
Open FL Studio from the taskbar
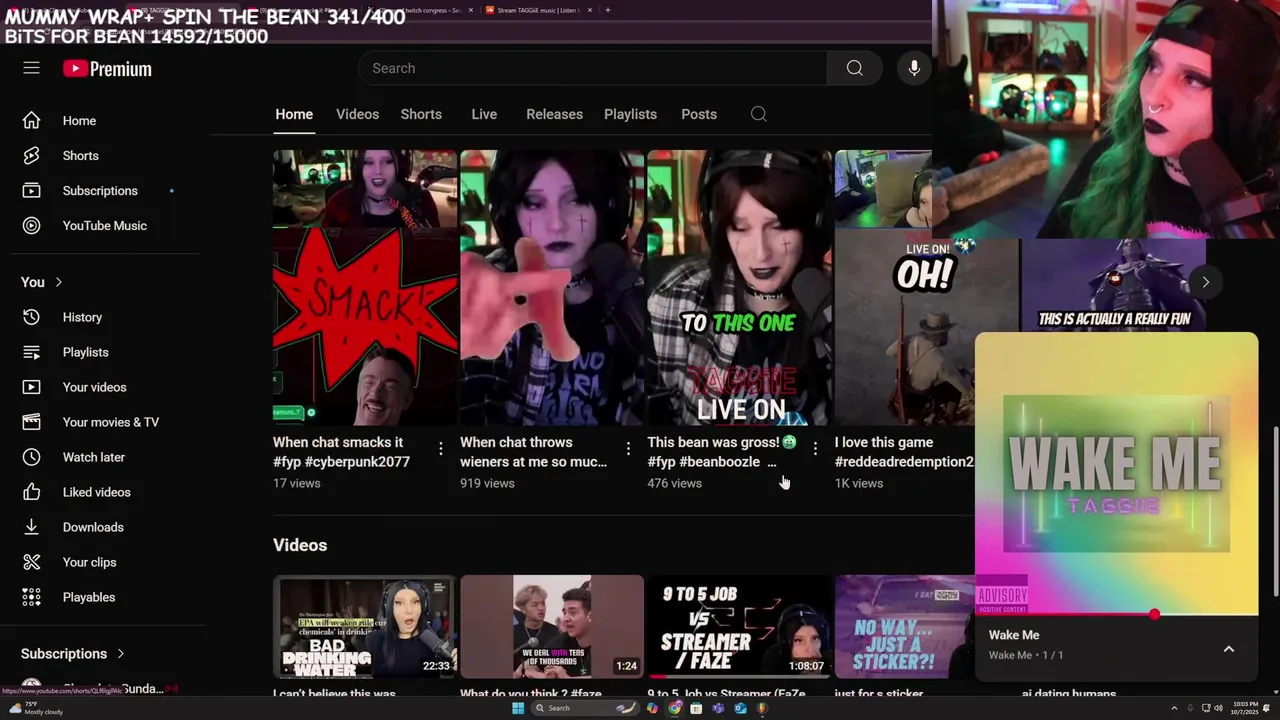(762, 708)
